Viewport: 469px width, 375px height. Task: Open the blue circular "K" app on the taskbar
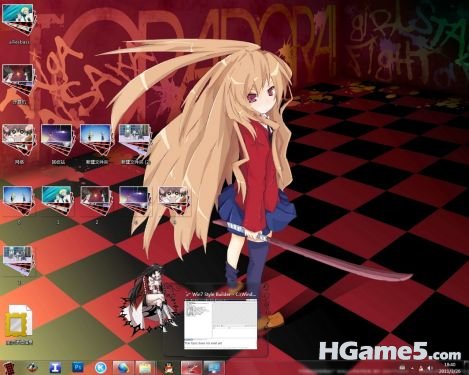[100, 368]
